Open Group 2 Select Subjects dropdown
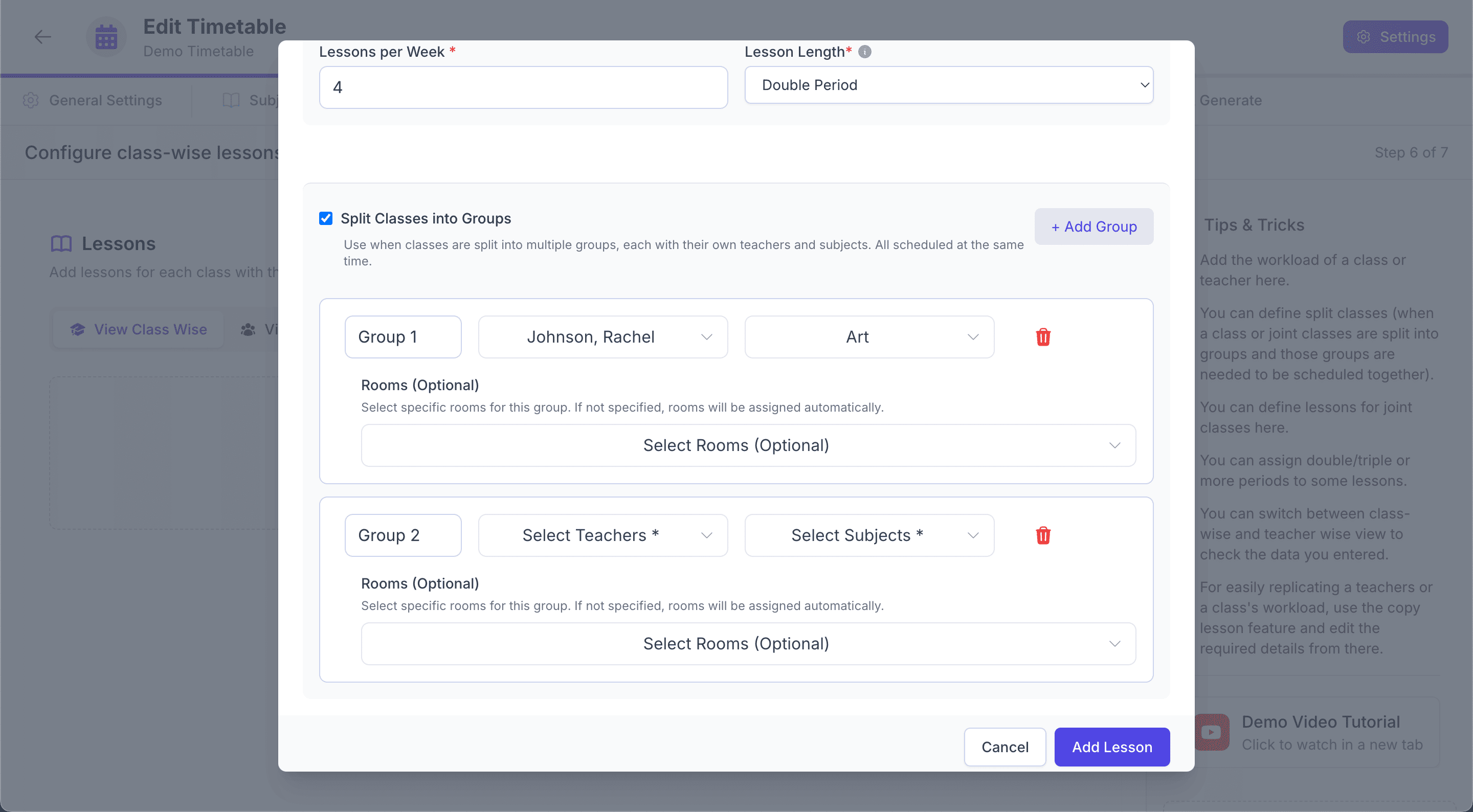Viewport: 1473px width, 812px height. point(869,535)
